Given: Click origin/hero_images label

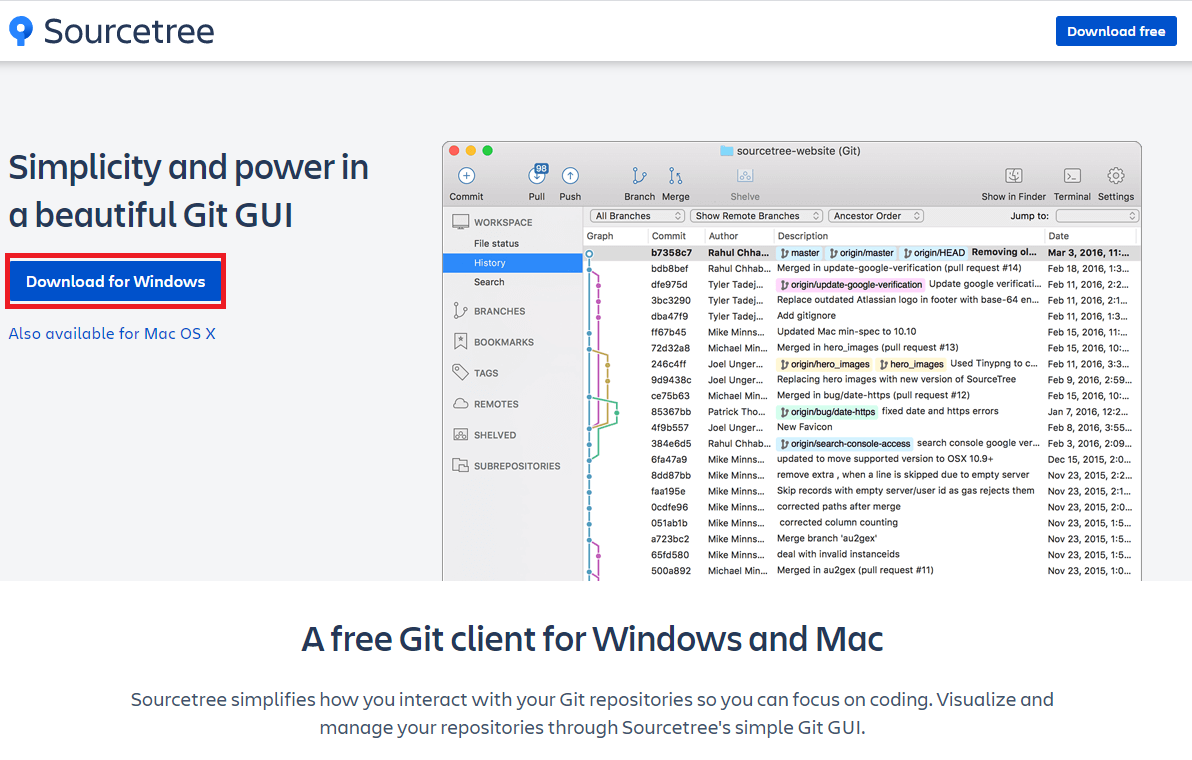Looking at the screenshot, I should tap(824, 365).
